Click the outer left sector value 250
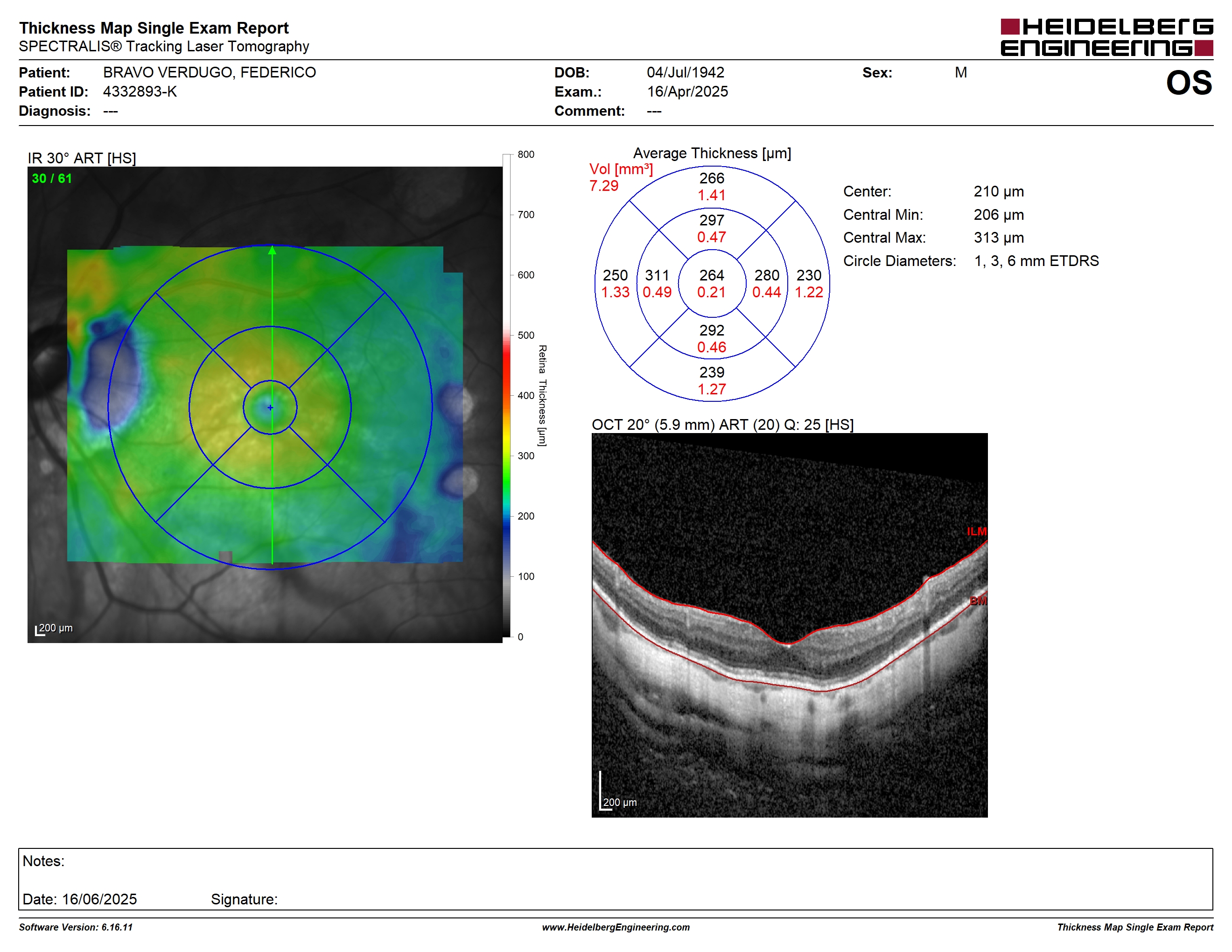This screenshot has width=1232, height=952. pyautogui.click(x=615, y=275)
